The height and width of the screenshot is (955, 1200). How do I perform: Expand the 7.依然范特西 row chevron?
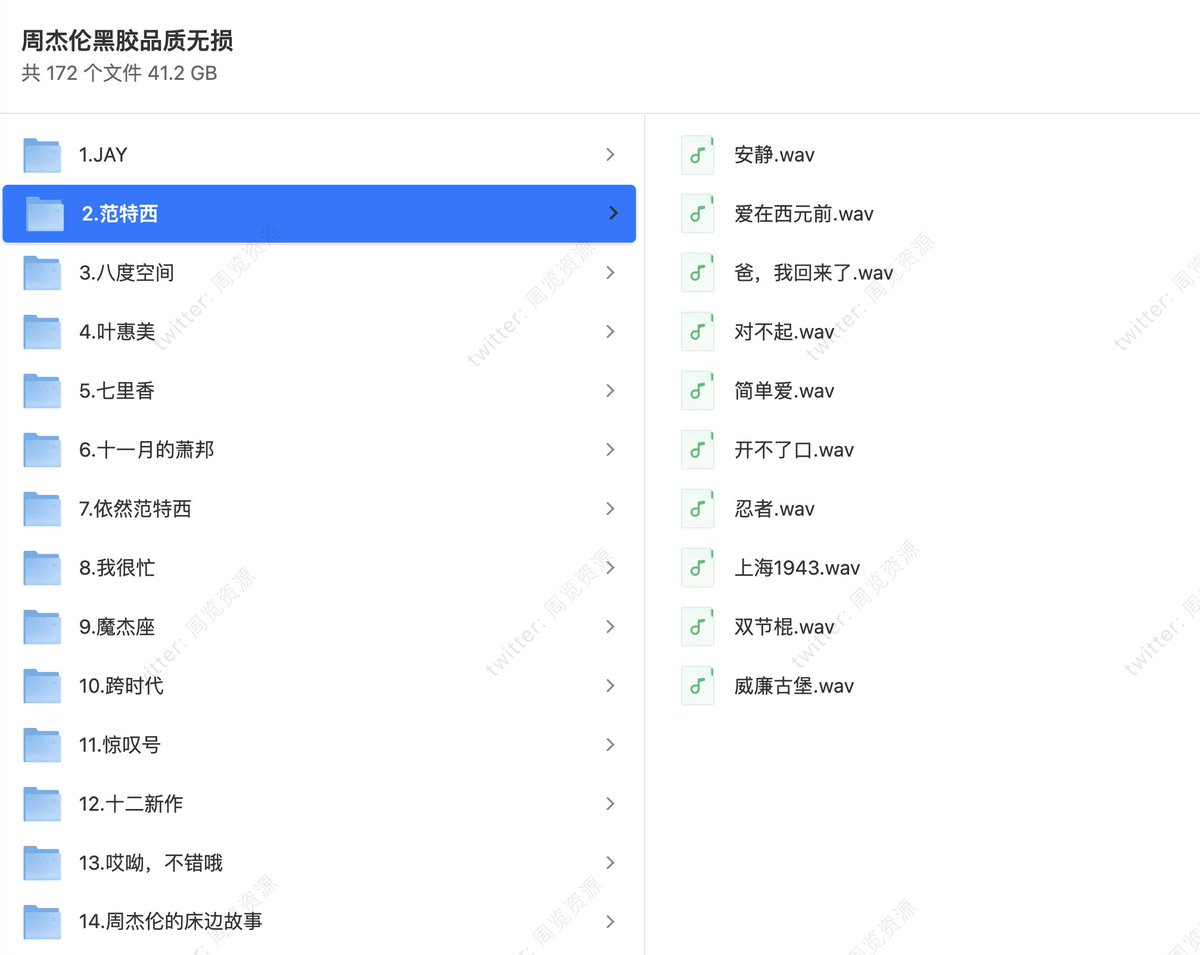tap(611, 509)
